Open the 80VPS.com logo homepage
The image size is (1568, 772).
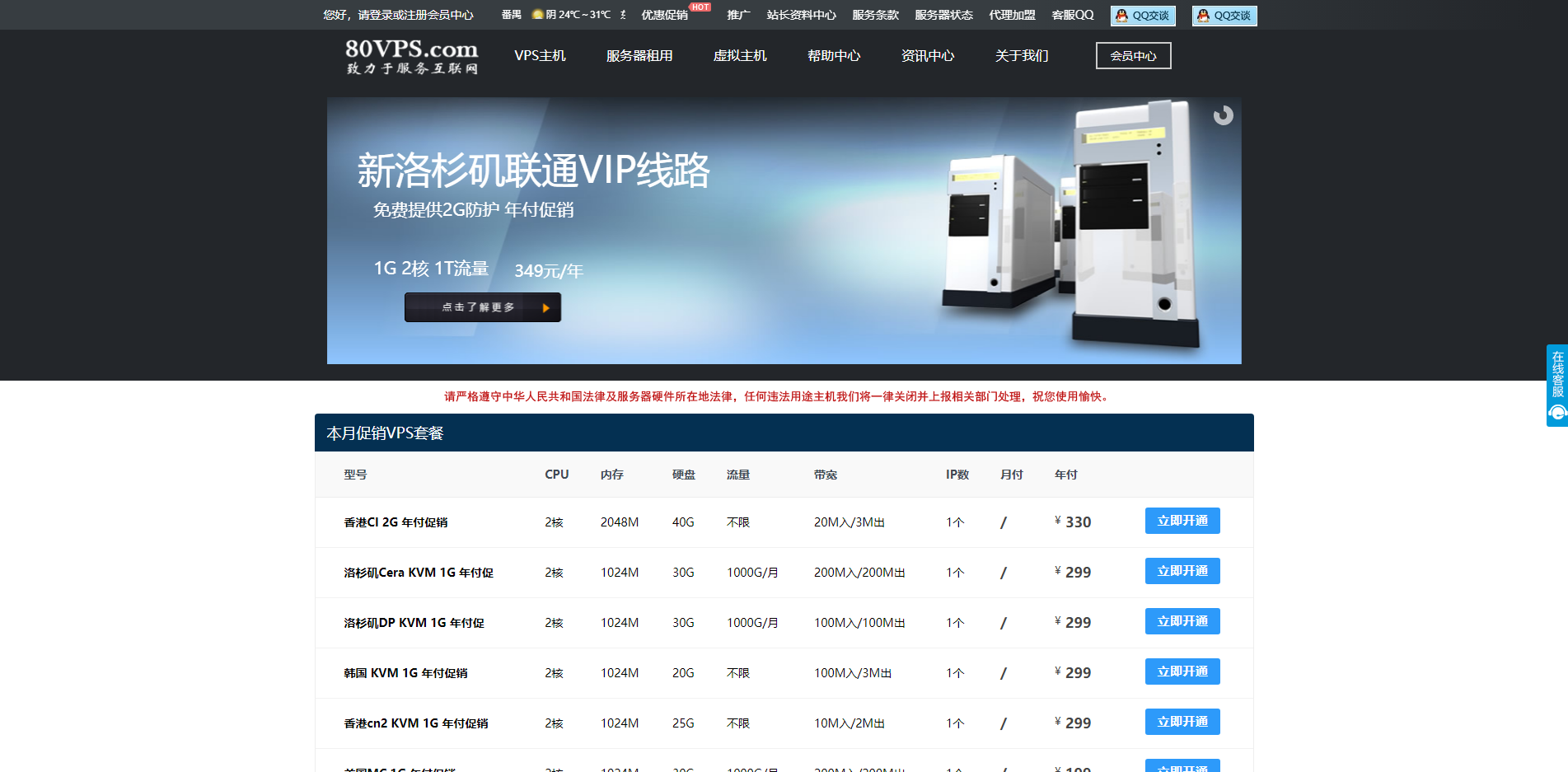pyautogui.click(x=411, y=56)
